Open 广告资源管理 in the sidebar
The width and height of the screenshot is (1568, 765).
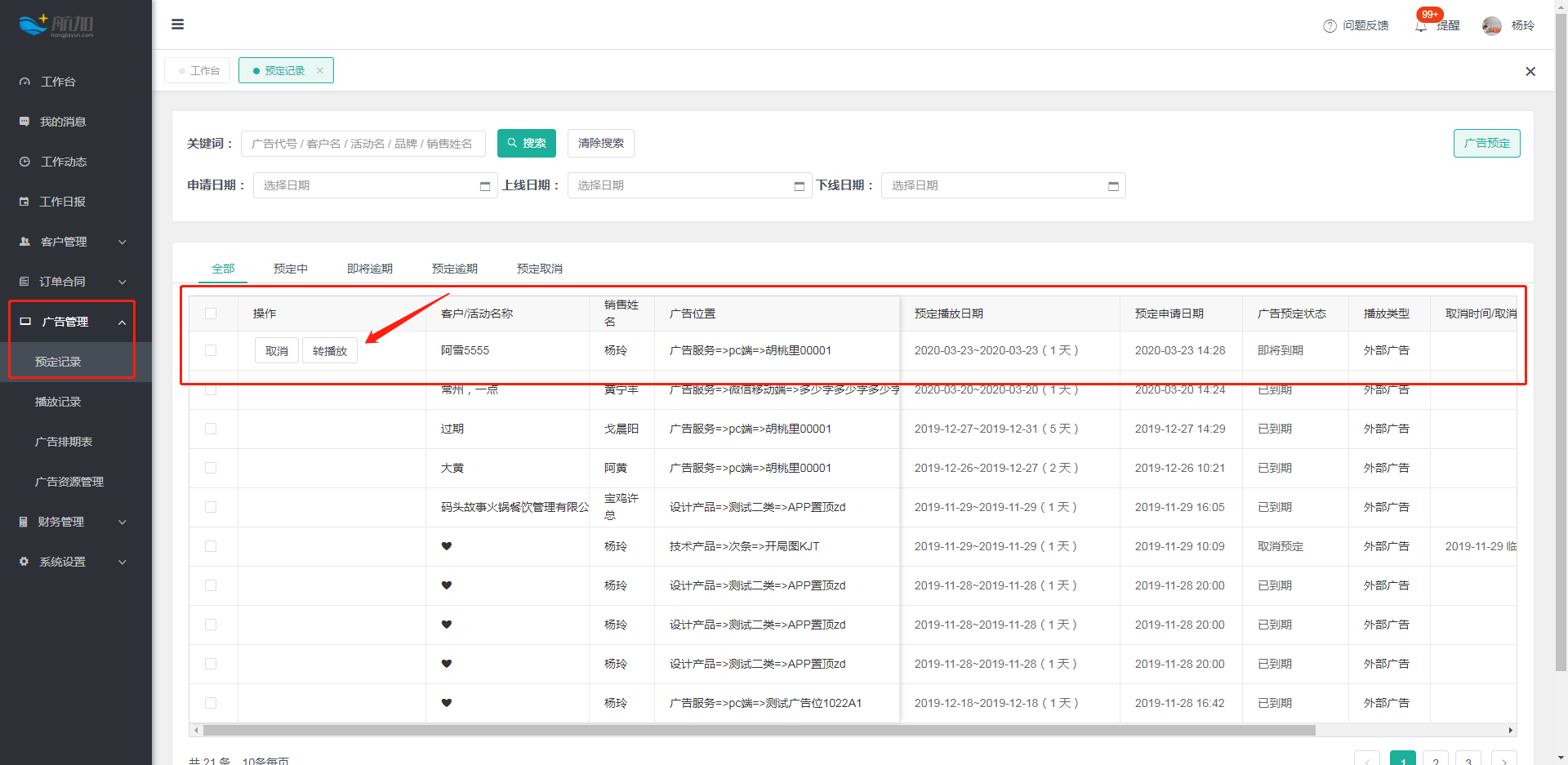coord(69,482)
